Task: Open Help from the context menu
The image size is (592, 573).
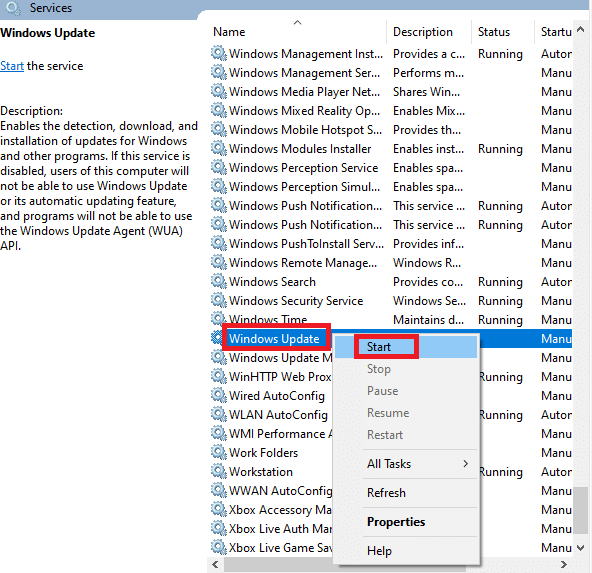Action: point(406,551)
